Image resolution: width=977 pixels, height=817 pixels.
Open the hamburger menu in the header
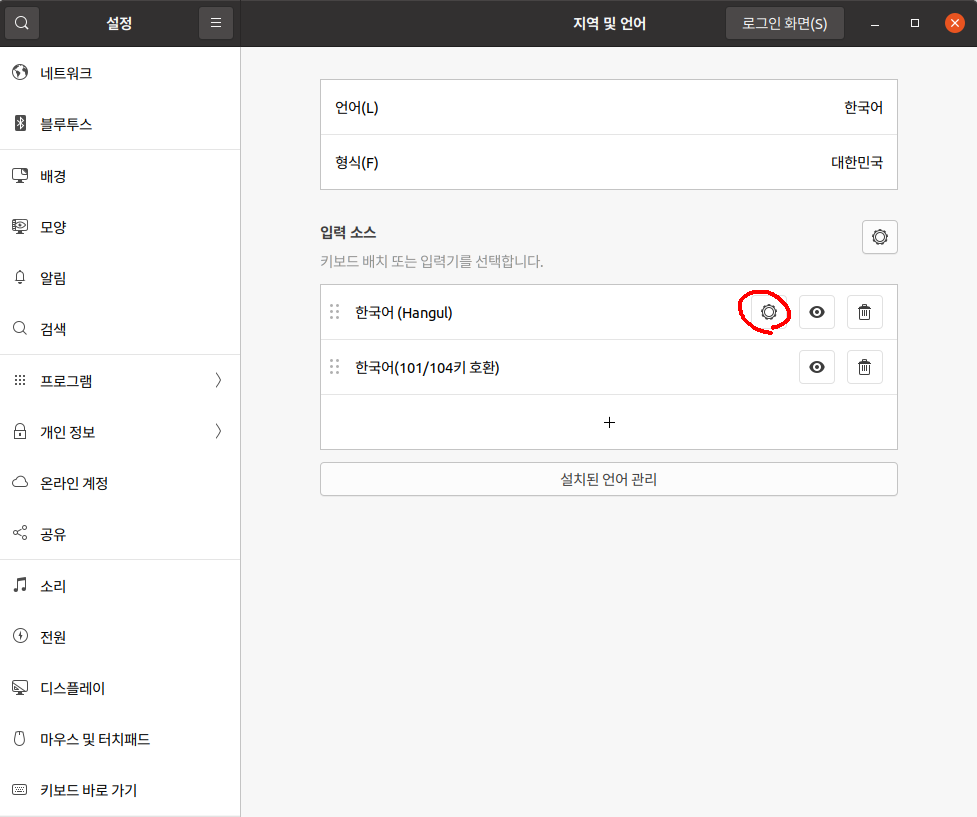[x=216, y=23]
